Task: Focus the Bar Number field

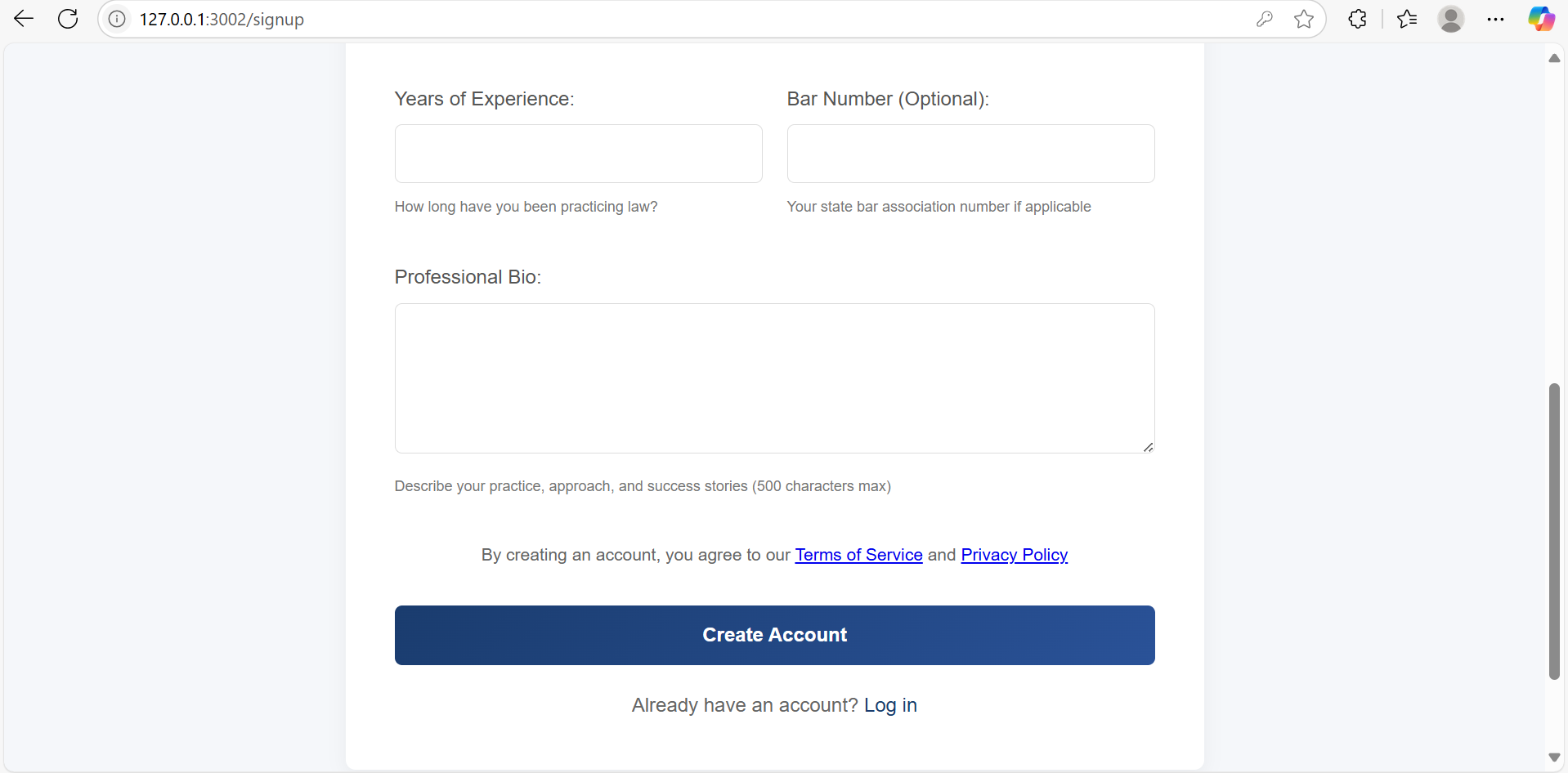Action: [x=970, y=154]
